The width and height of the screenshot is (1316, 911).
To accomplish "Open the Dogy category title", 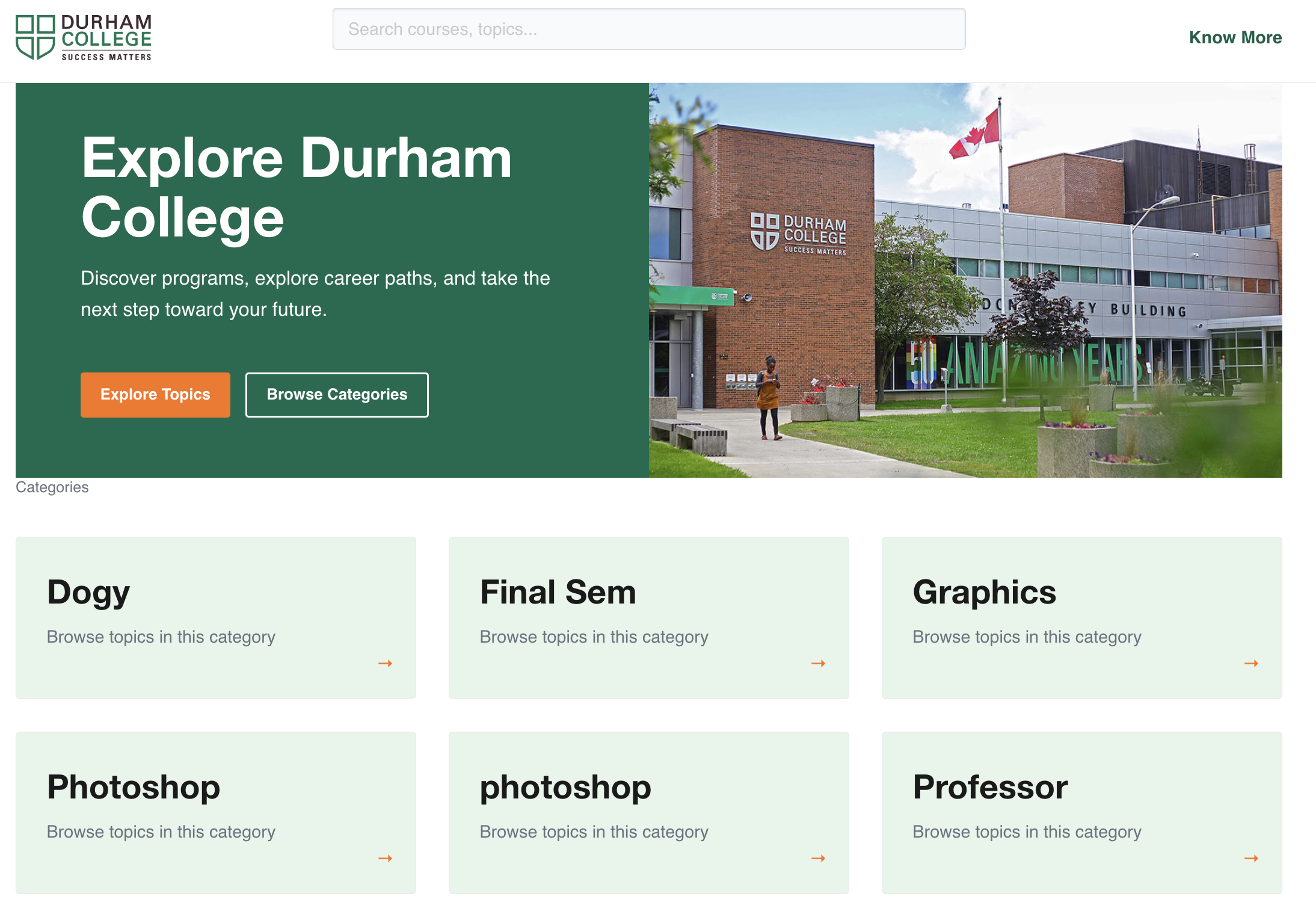I will click(88, 592).
